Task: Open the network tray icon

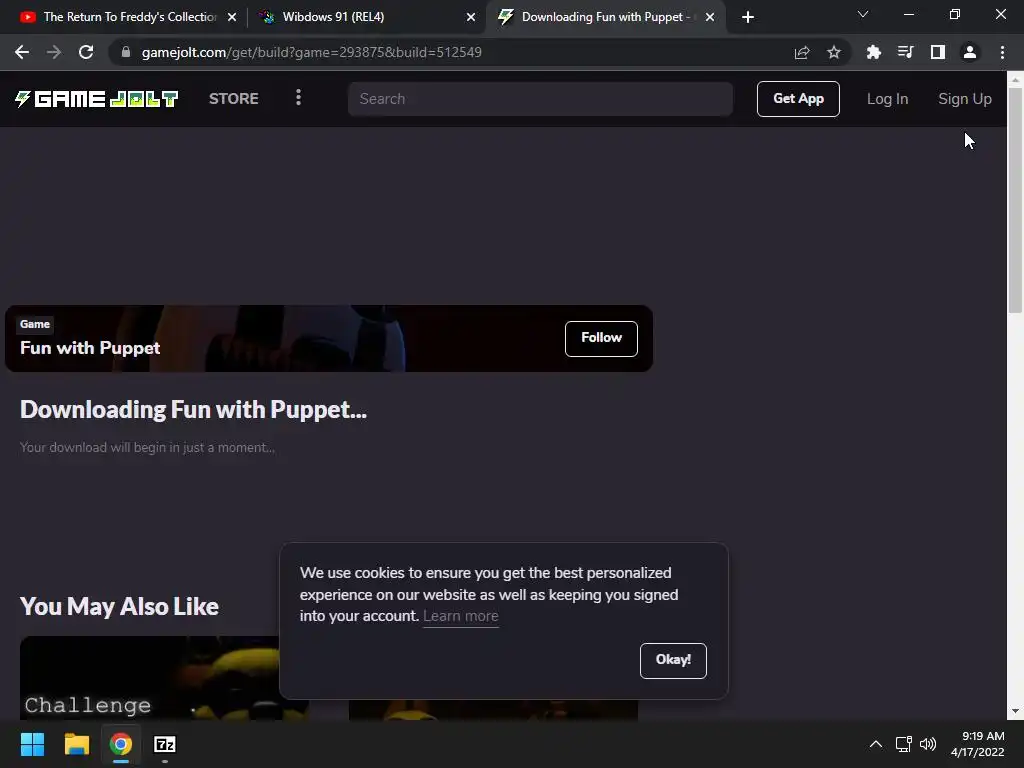Action: coord(903,744)
